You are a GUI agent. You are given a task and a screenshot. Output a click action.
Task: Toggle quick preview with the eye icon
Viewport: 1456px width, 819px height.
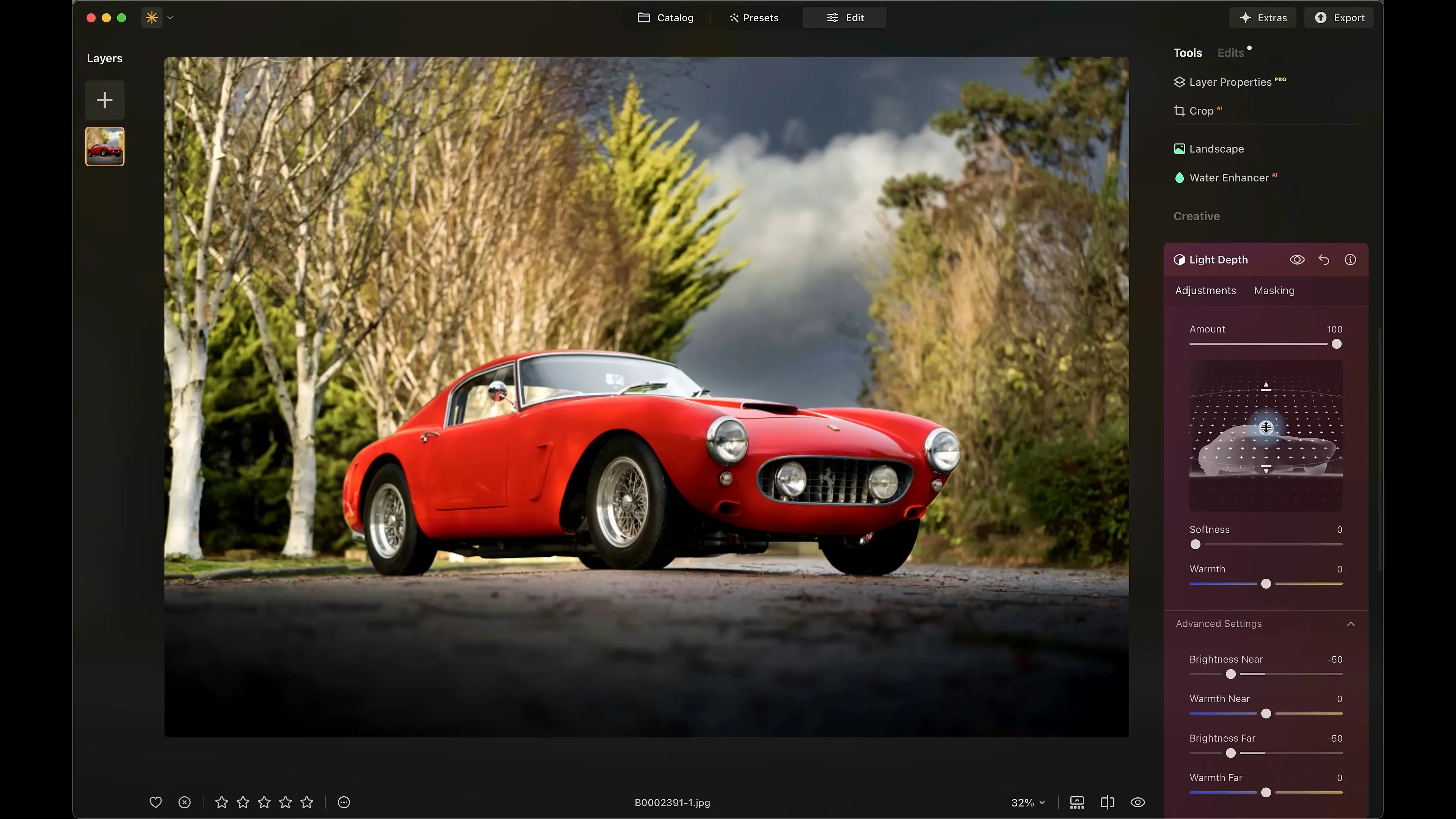tap(1138, 802)
